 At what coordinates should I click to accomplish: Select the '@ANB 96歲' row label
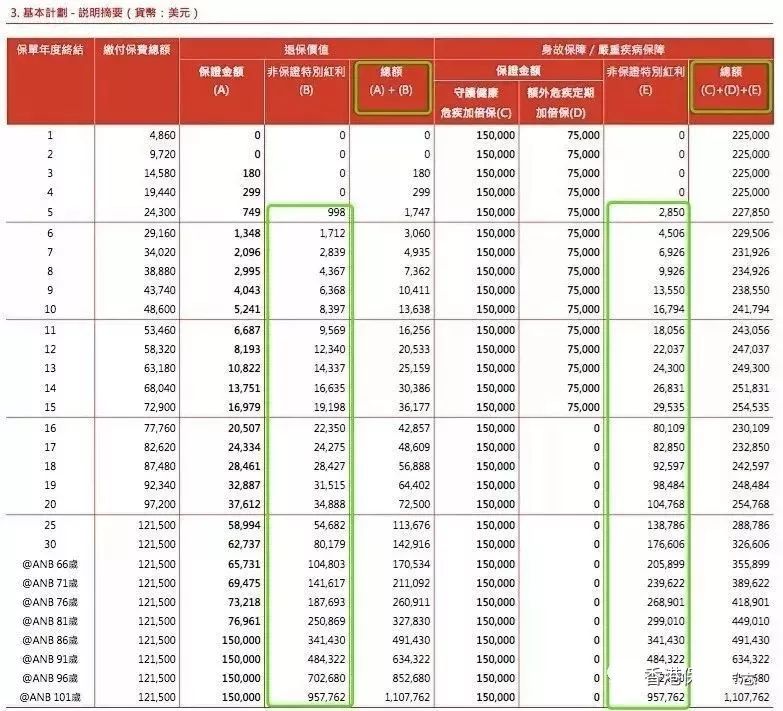tap(50, 678)
